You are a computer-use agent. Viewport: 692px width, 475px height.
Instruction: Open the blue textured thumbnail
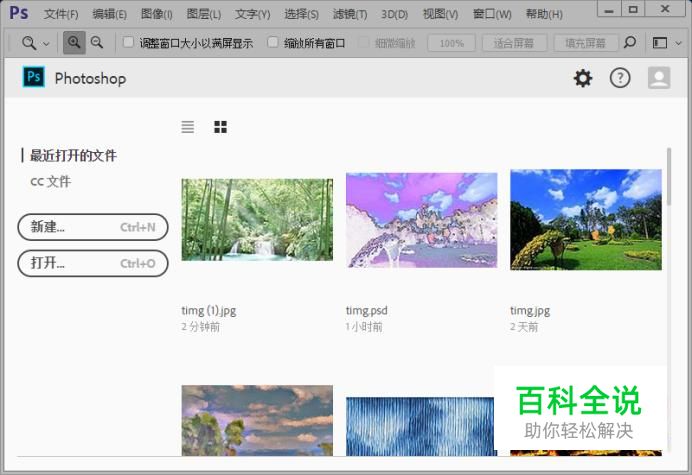(x=421, y=426)
